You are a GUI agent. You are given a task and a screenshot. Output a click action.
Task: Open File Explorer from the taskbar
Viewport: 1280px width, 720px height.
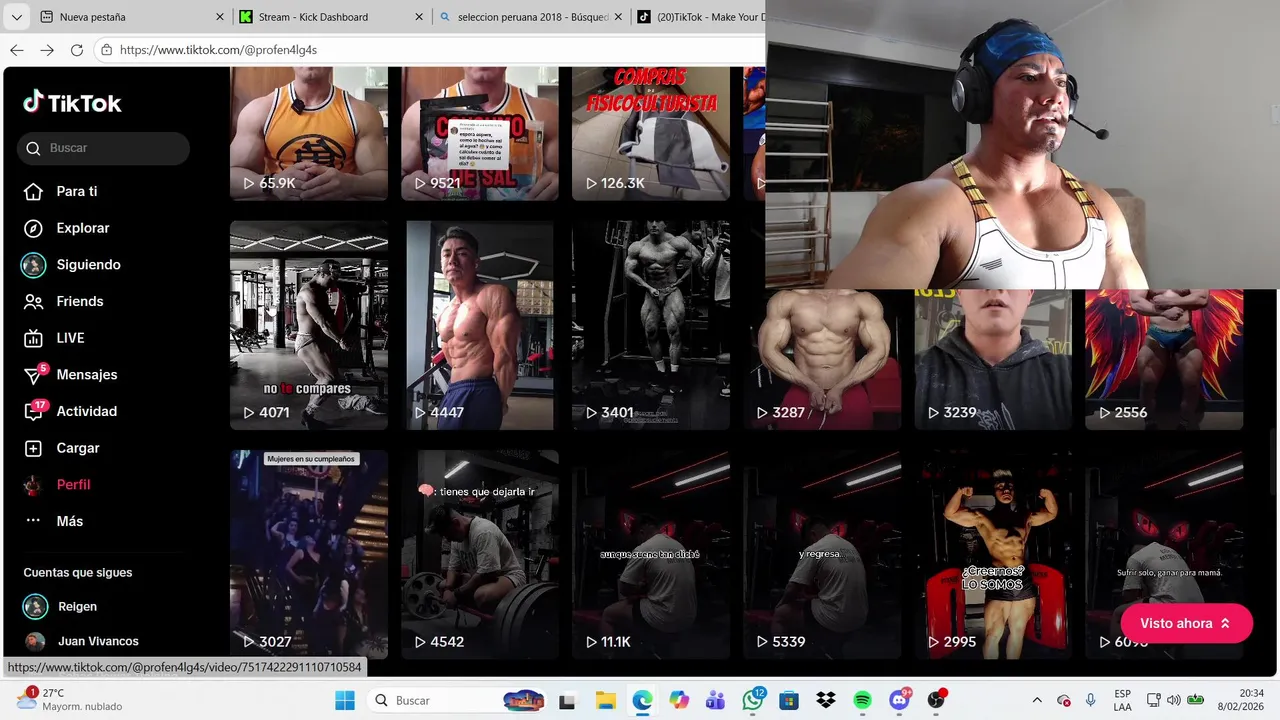click(605, 700)
